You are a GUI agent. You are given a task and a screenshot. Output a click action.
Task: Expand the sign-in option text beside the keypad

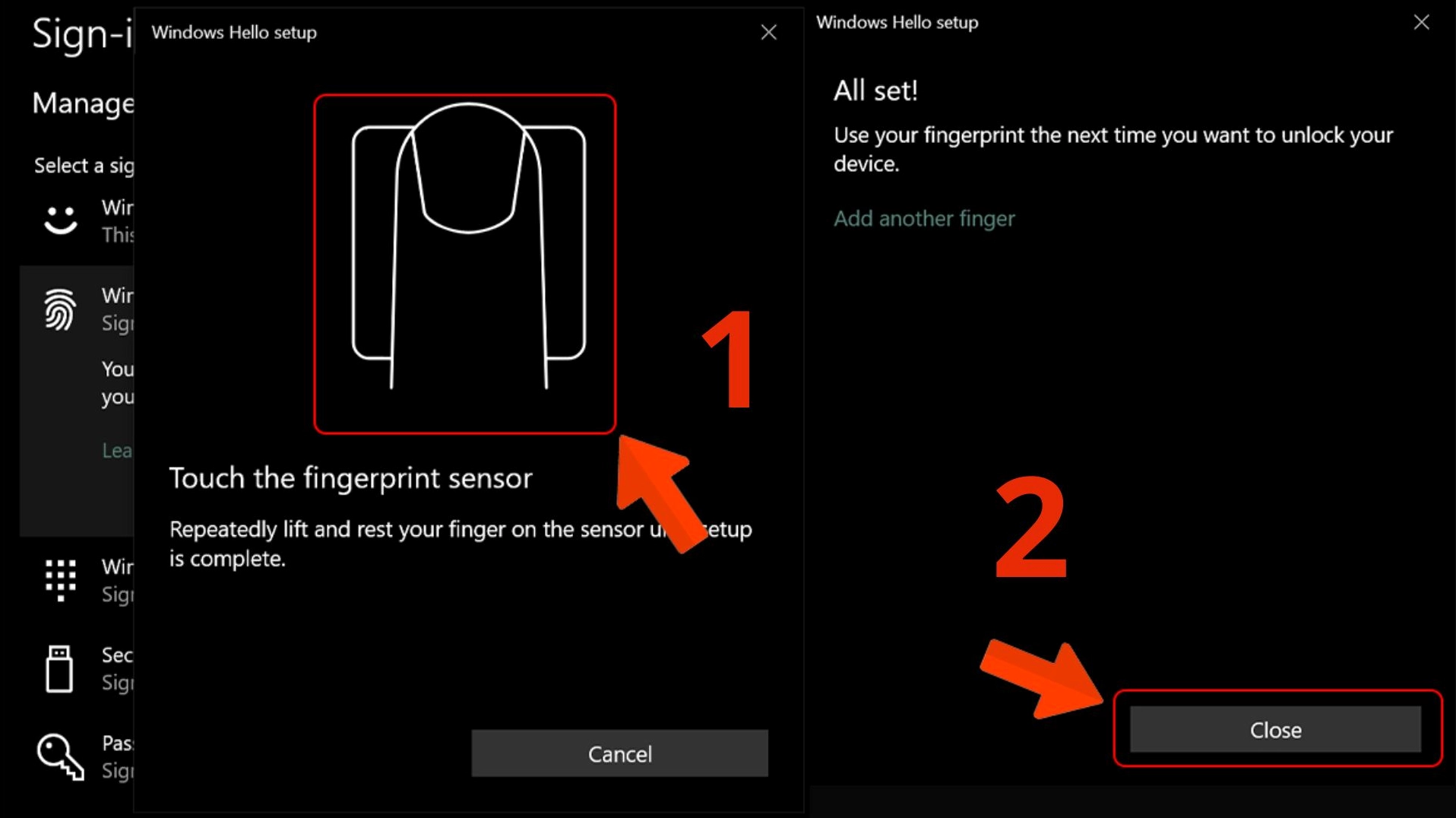coord(117,580)
